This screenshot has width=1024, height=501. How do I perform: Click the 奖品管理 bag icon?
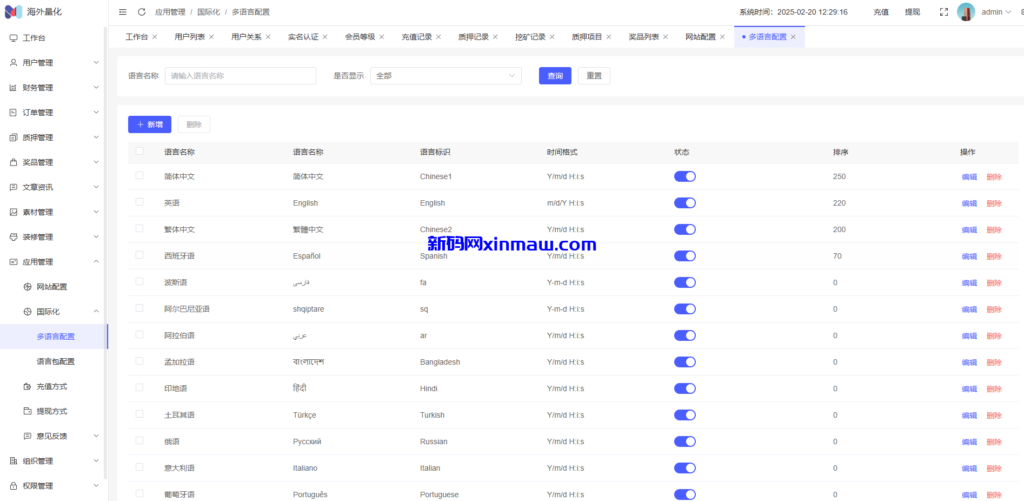click(x=13, y=162)
